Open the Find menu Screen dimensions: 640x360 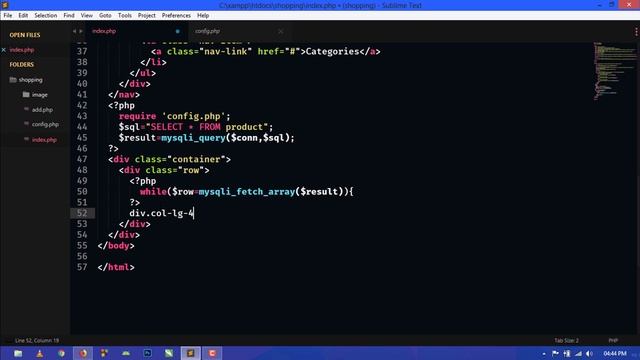(x=69, y=16)
